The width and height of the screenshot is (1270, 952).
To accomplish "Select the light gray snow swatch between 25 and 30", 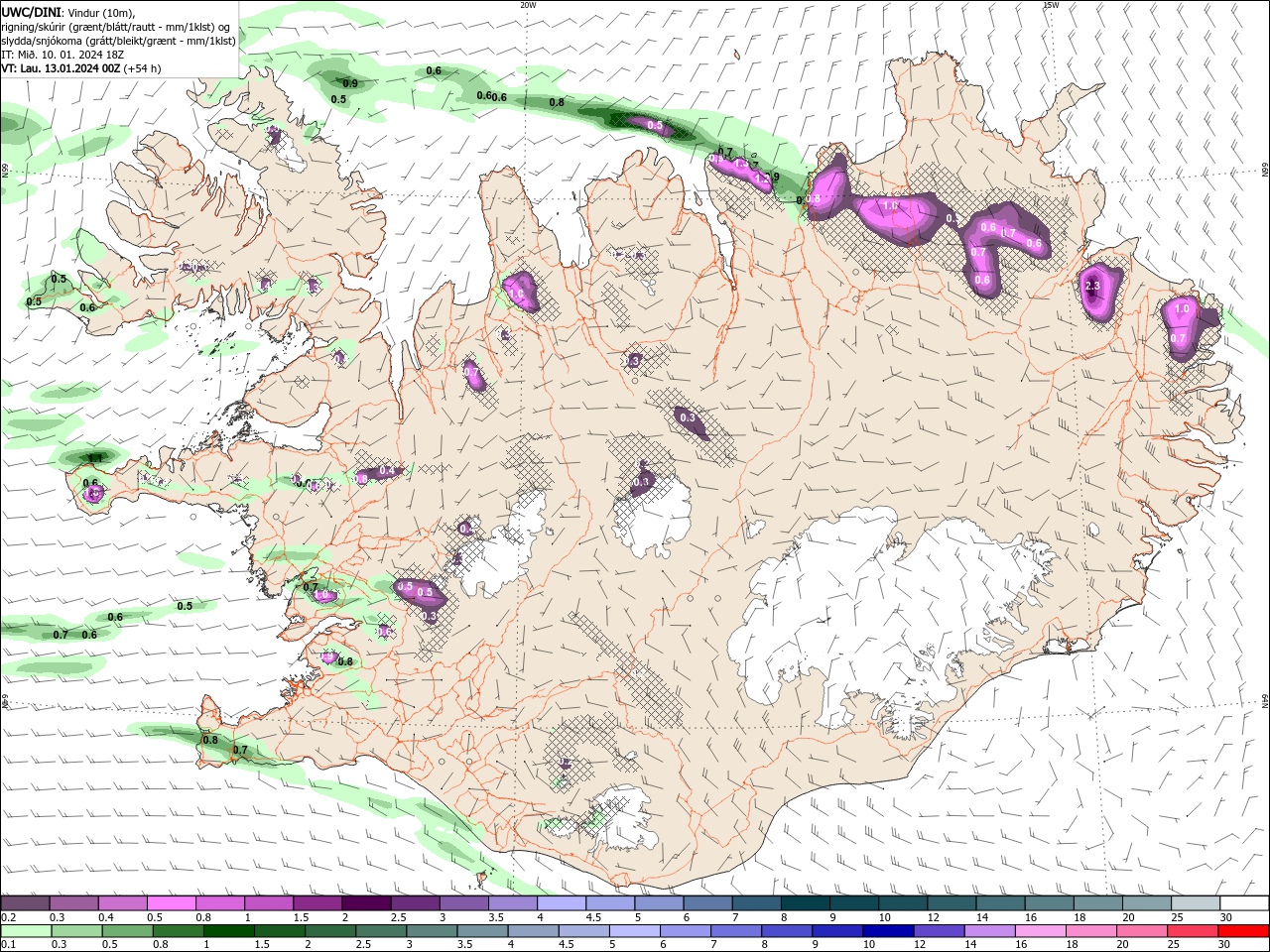I will pyautogui.click(x=1196, y=903).
